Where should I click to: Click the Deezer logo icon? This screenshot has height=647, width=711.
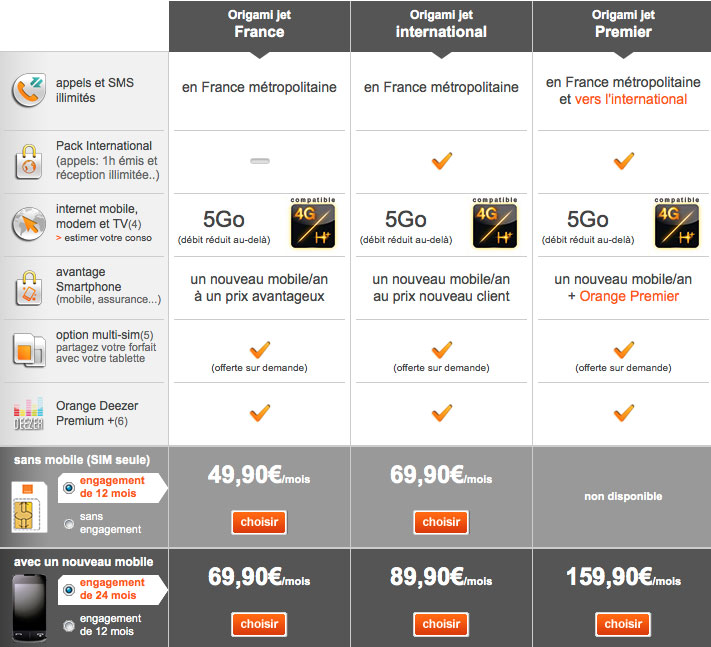27,414
